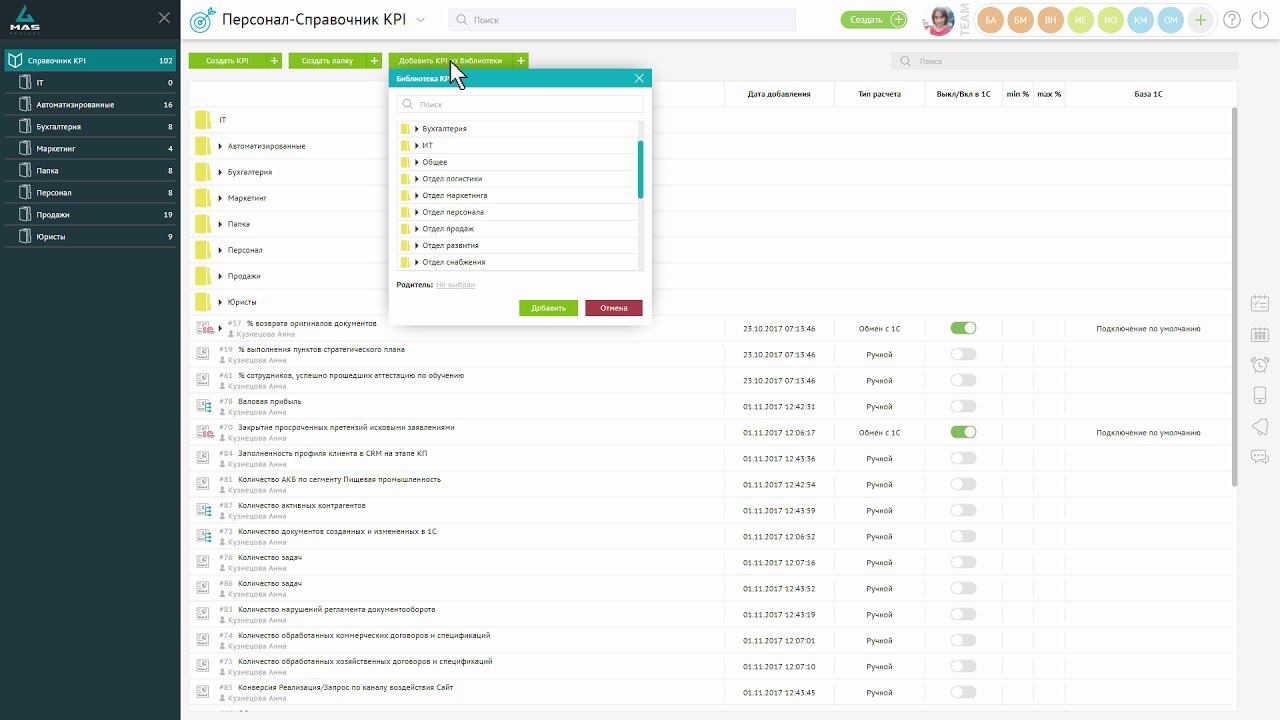Image resolution: width=1280 pixels, height=720 pixels.
Task: Click Отмена button in library dialog
Action: (614, 308)
